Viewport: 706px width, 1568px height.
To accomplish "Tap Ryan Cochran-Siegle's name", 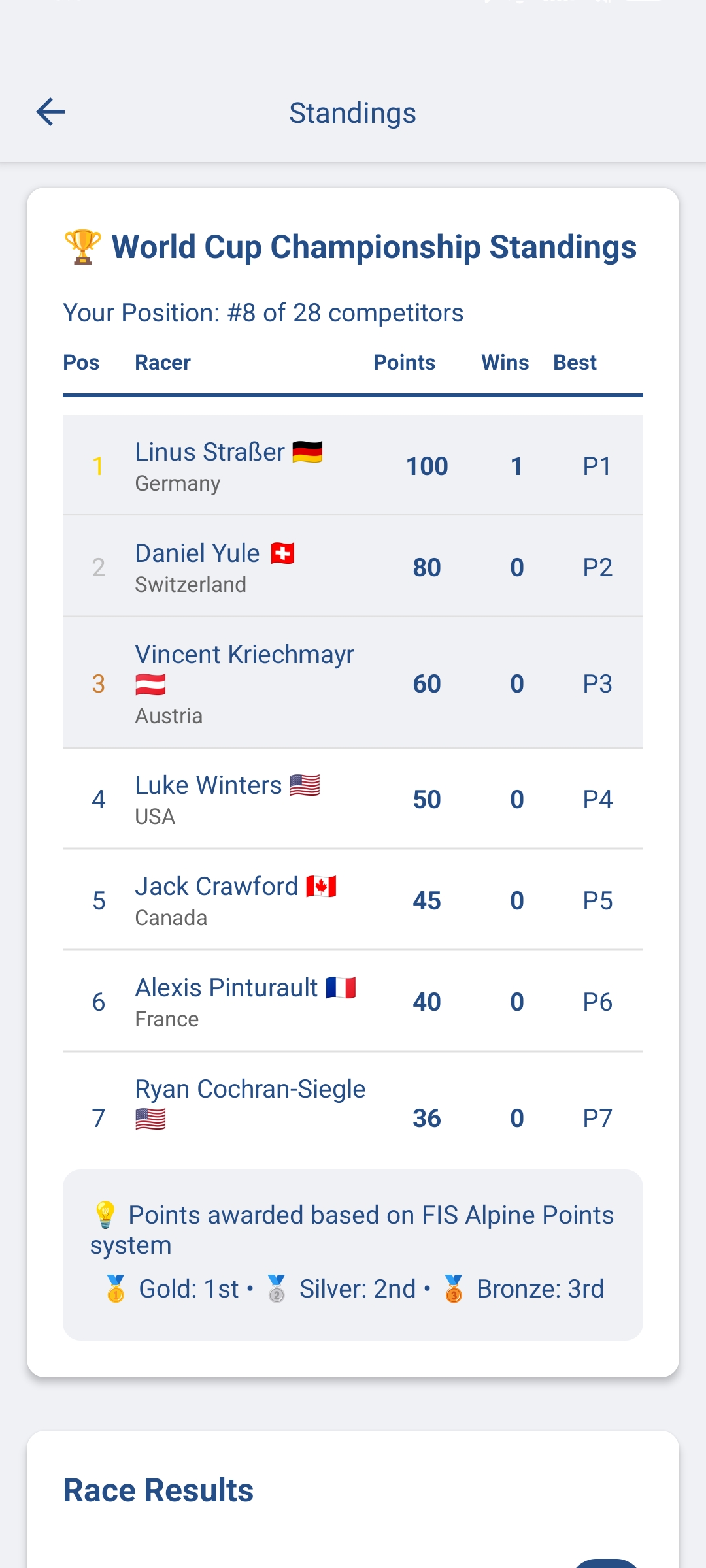I will 250,1089.
